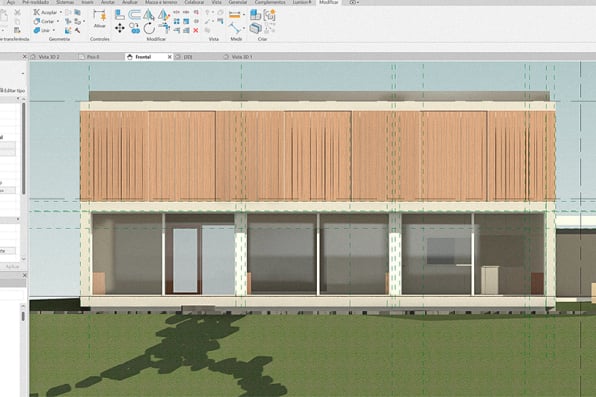This screenshot has height=397, width=596.
Task: Select the Offset tool icon
Action: (134, 15)
